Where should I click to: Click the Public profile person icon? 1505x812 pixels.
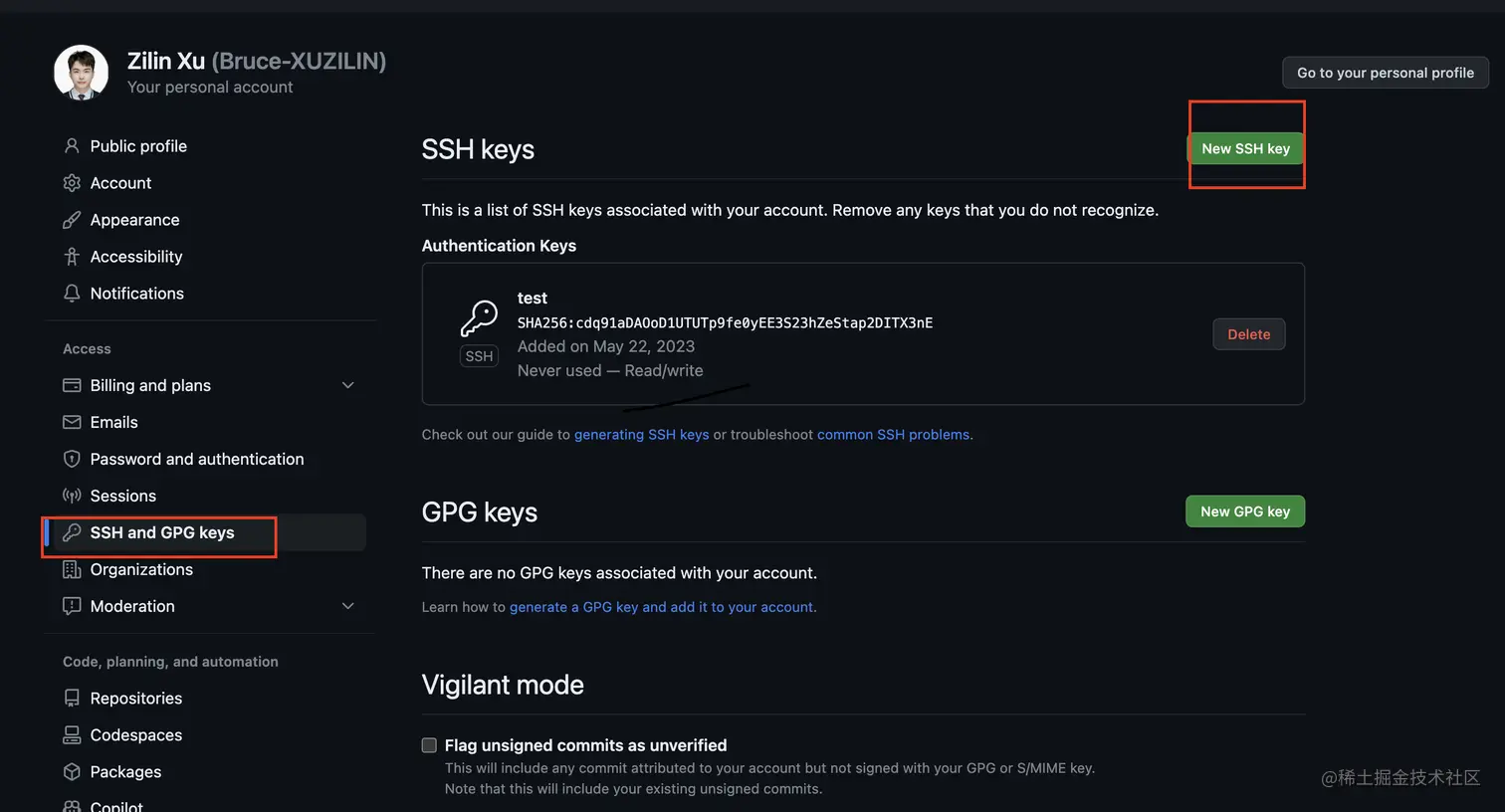point(72,146)
